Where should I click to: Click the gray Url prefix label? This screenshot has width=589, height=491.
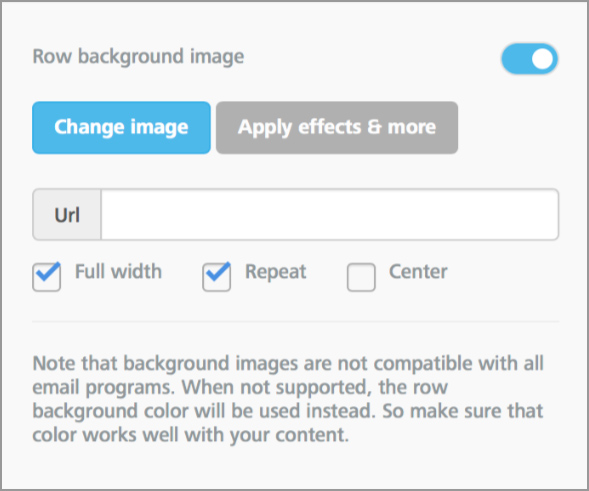pyautogui.click(x=67, y=215)
